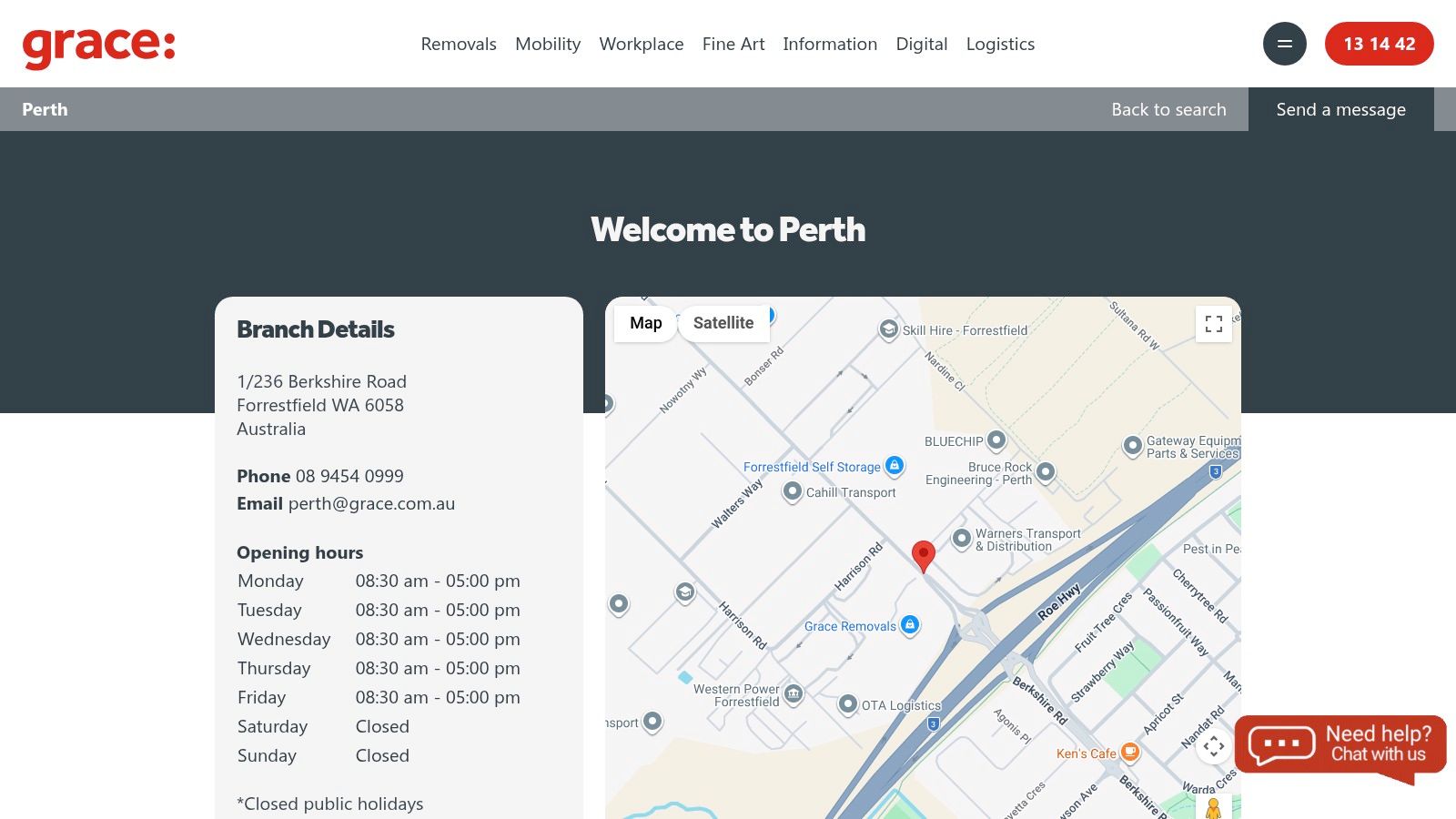This screenshot has height=819, width=1456.
Task: Click the OTA Logistics map pin
Action: pos(849,704)
